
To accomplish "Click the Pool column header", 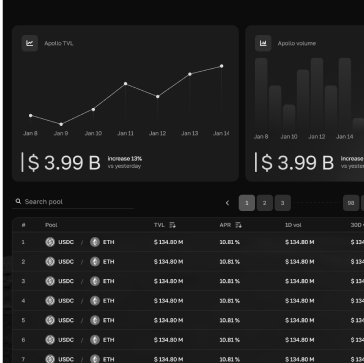I will [51, 225].
